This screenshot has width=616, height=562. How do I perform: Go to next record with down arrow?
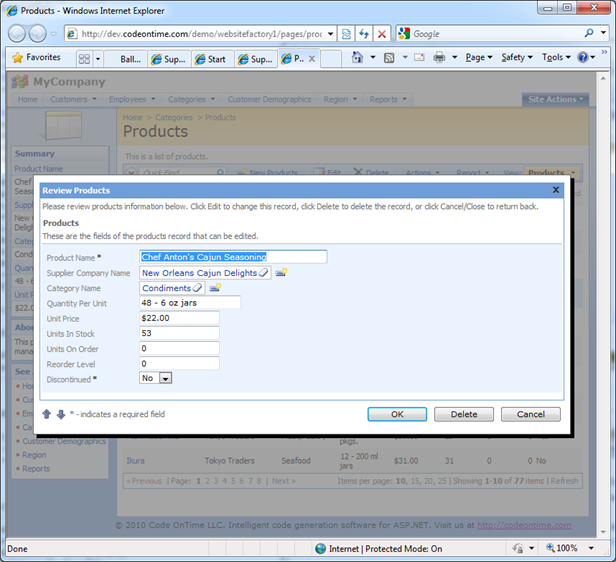point(61,414)
